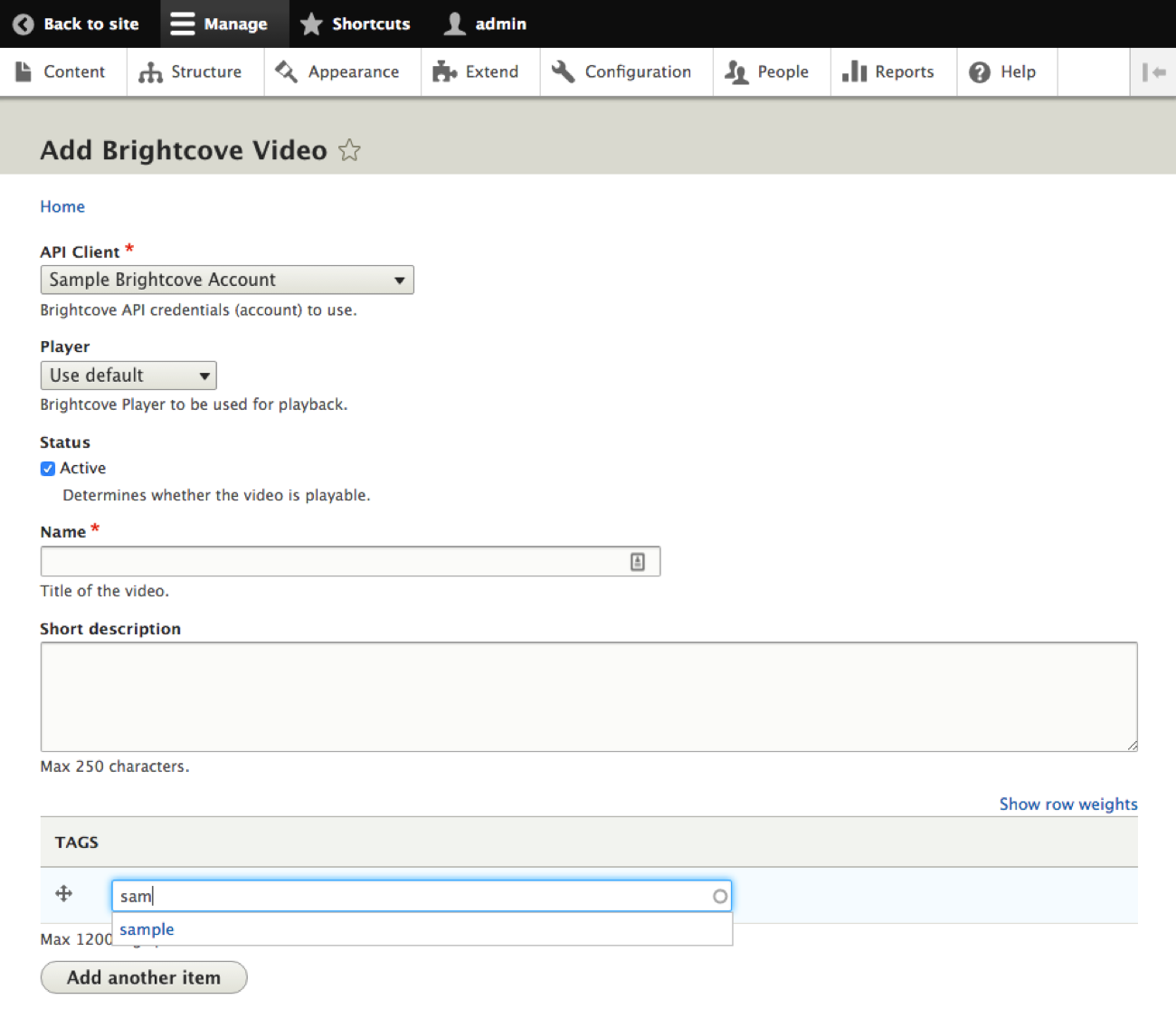Click the Short description textarea resize grip
This screenshot has height=1009, width=1176.
point(1132,745)
